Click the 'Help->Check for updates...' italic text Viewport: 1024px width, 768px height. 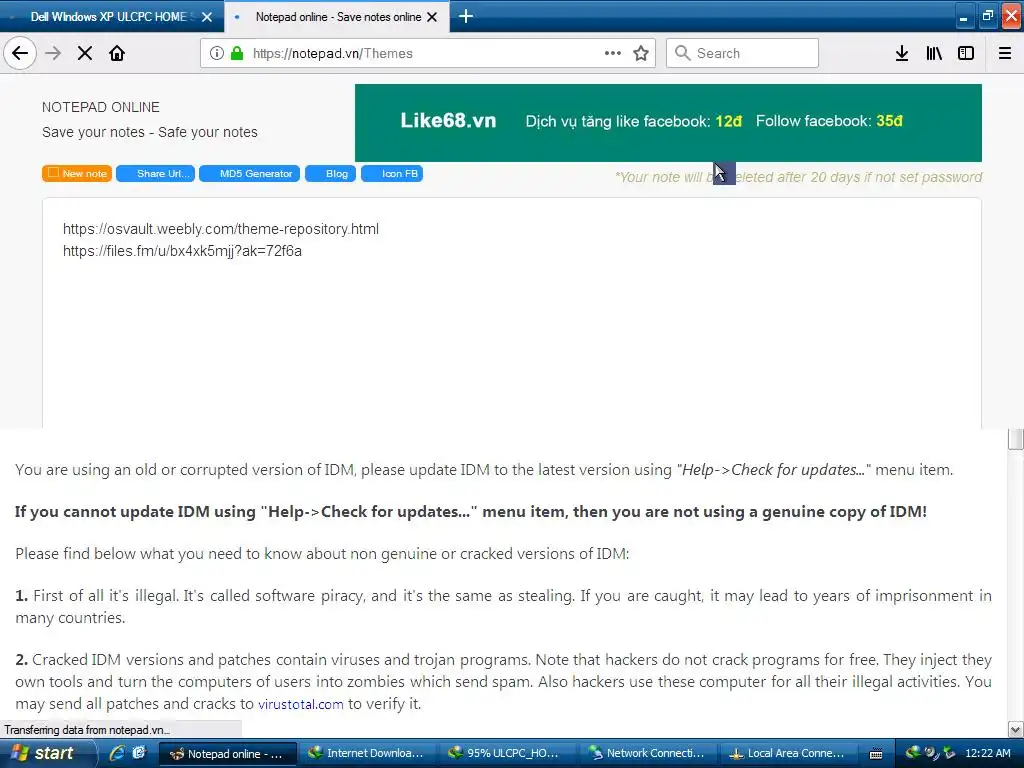click(773, 470)
